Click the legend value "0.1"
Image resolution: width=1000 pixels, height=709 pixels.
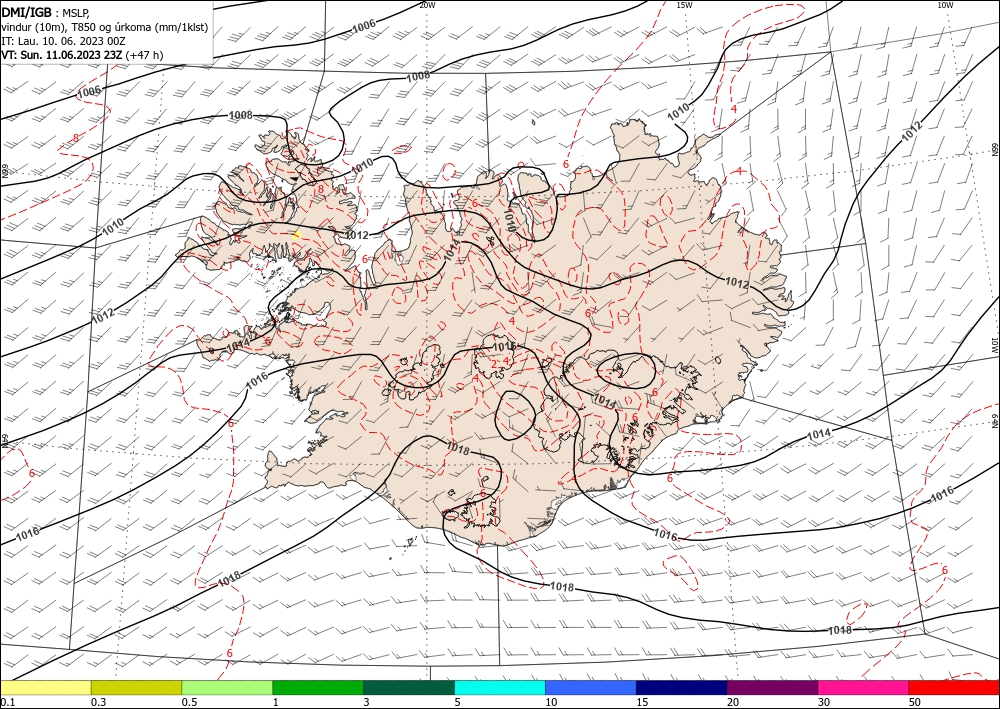click(8, 702)
